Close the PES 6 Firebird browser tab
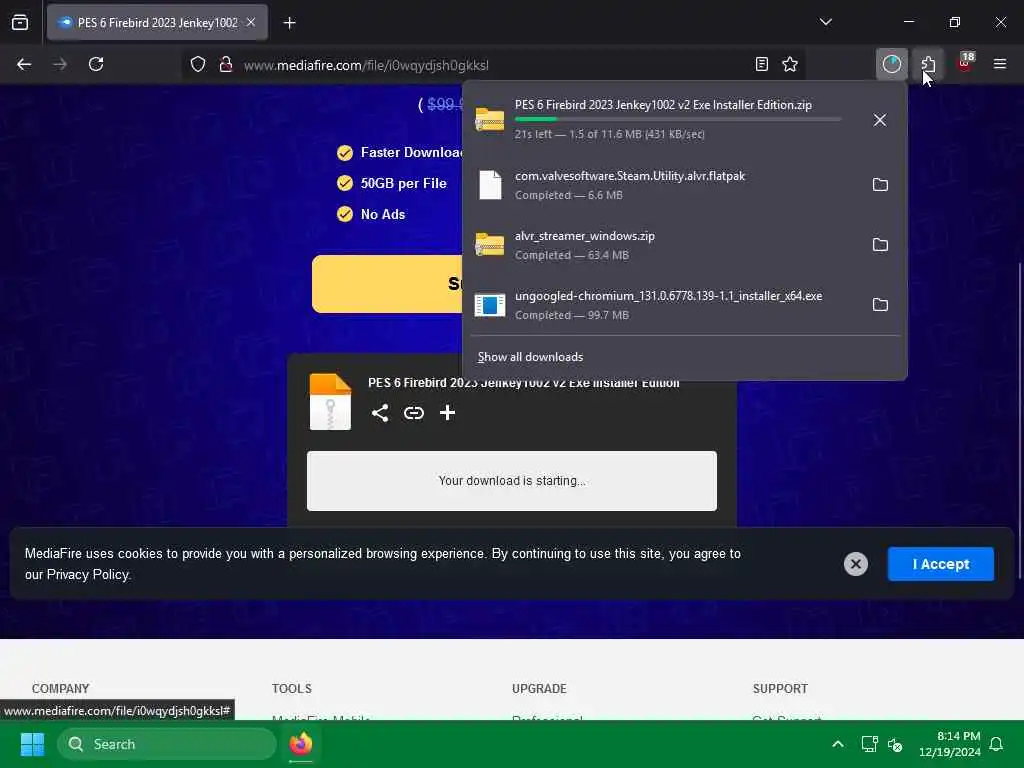The width and height of the screenshot is (1024, 768). click(x=251, y=22)
